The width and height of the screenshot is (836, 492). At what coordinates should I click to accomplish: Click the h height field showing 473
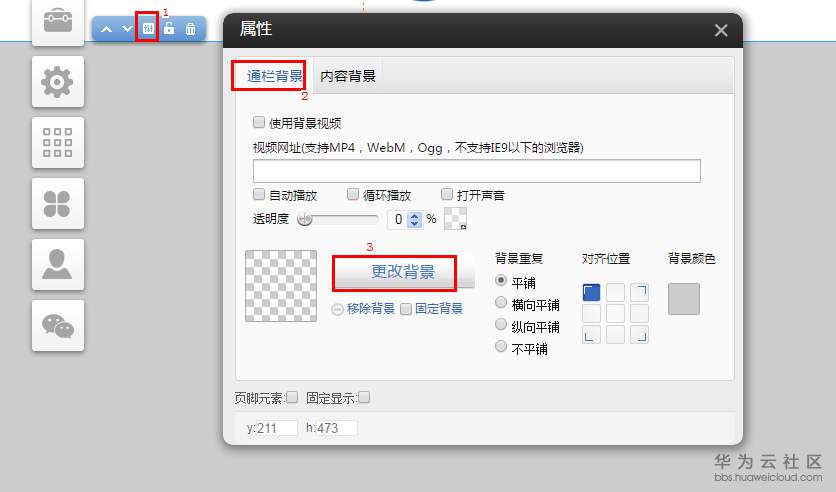click(337, 428)
